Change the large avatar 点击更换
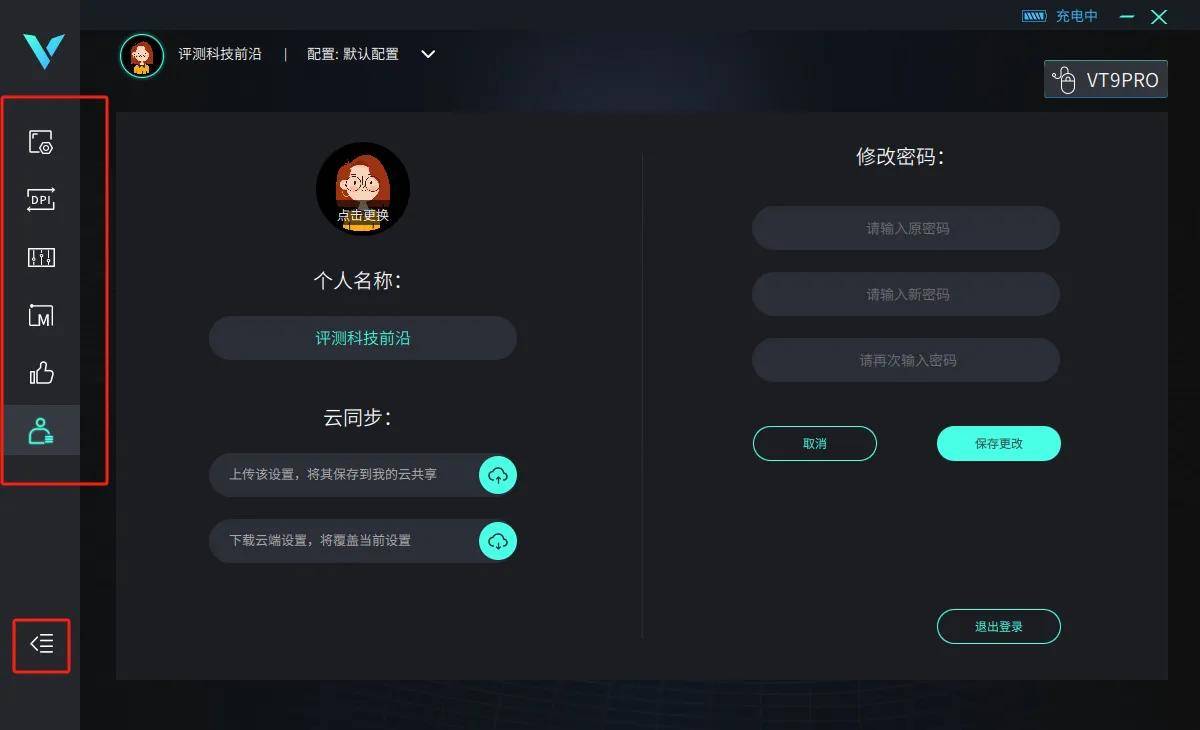The image size is (1200, 730). pyautogui.click(x=363, y=189)
